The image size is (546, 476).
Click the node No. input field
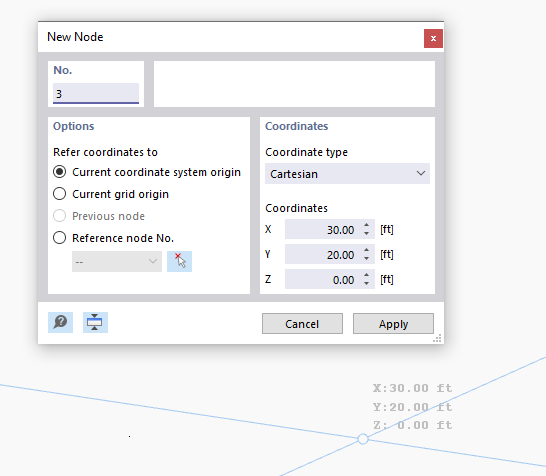pos(96,93)
